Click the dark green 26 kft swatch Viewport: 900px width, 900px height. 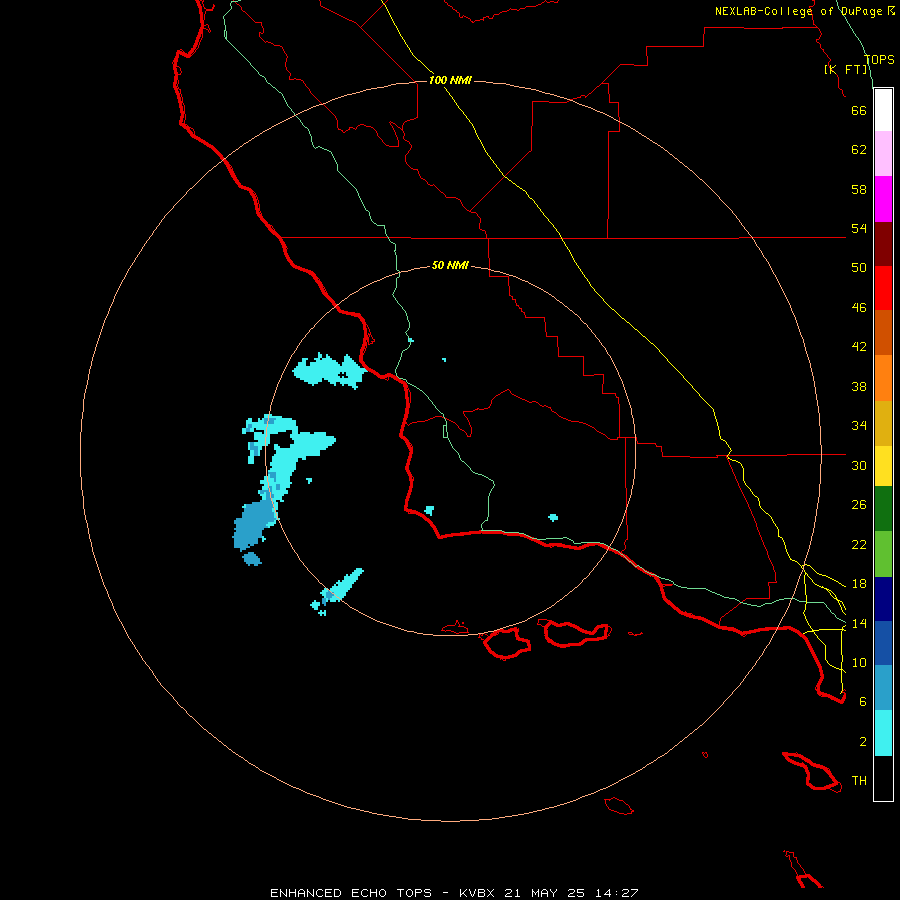point(883,509)
